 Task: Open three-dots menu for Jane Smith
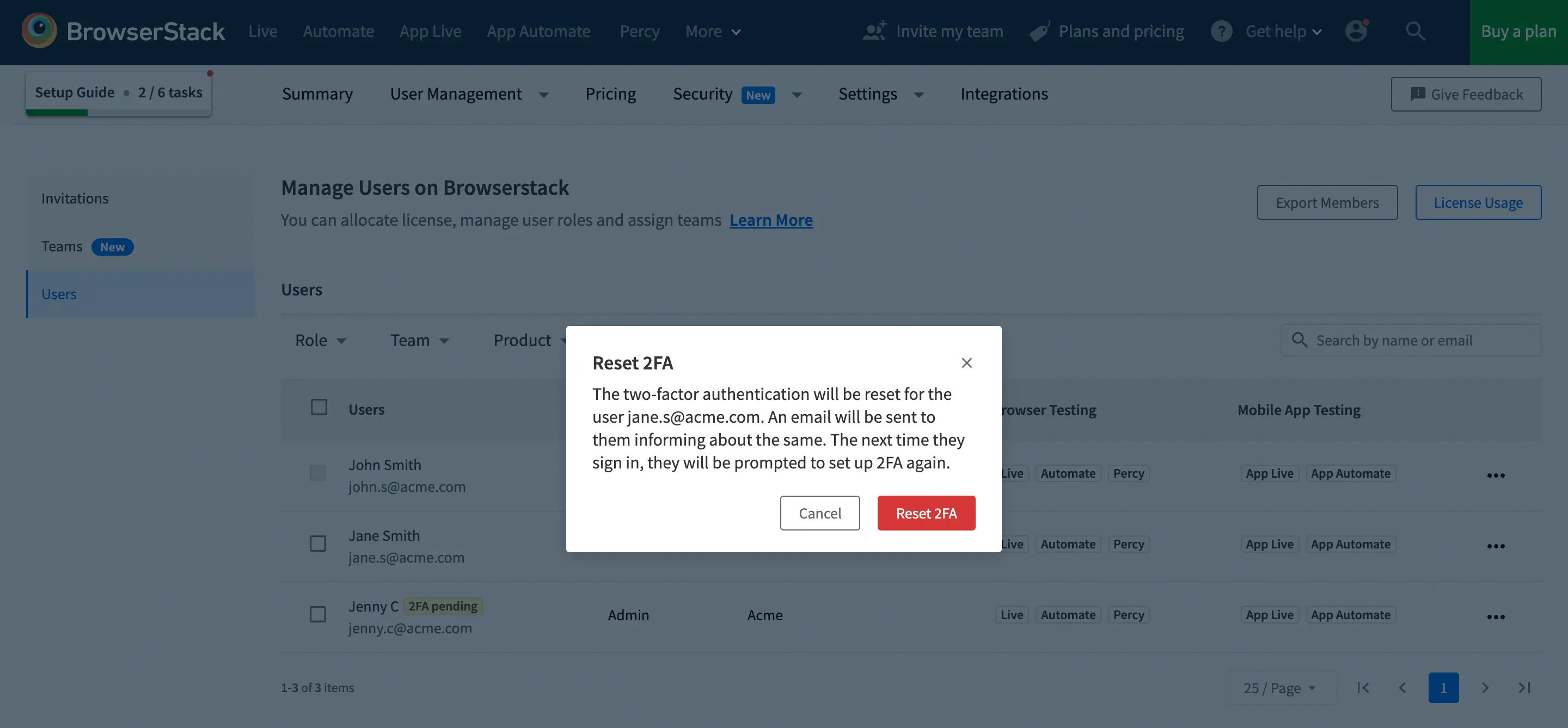click(1495, 546)
